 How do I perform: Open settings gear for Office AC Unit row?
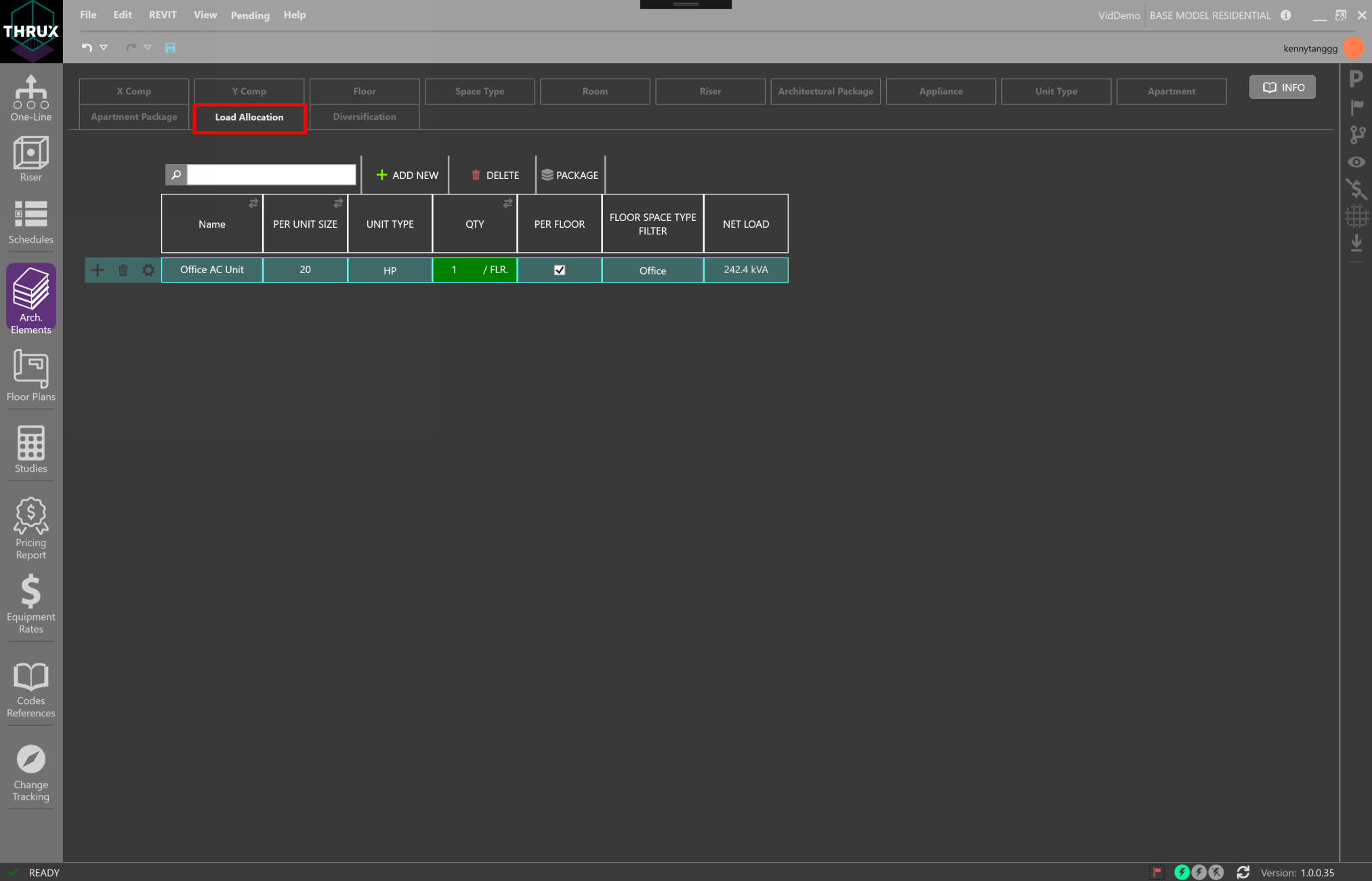(148, 270)
